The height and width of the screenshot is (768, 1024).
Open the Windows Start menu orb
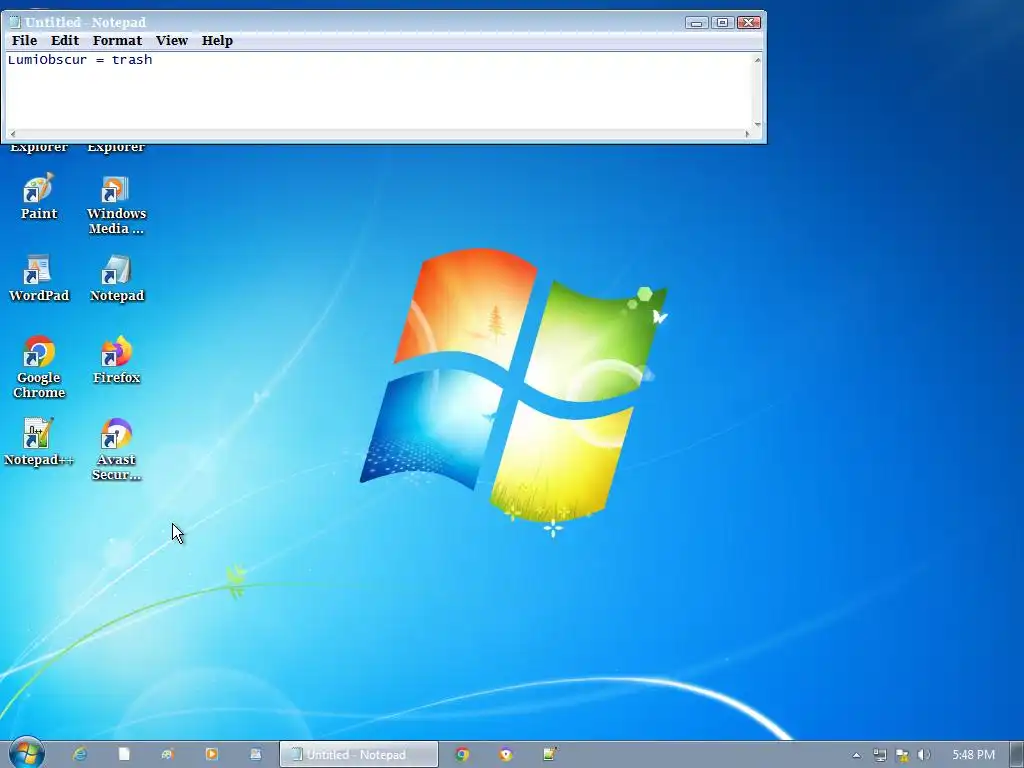click(x=27, y=753)
